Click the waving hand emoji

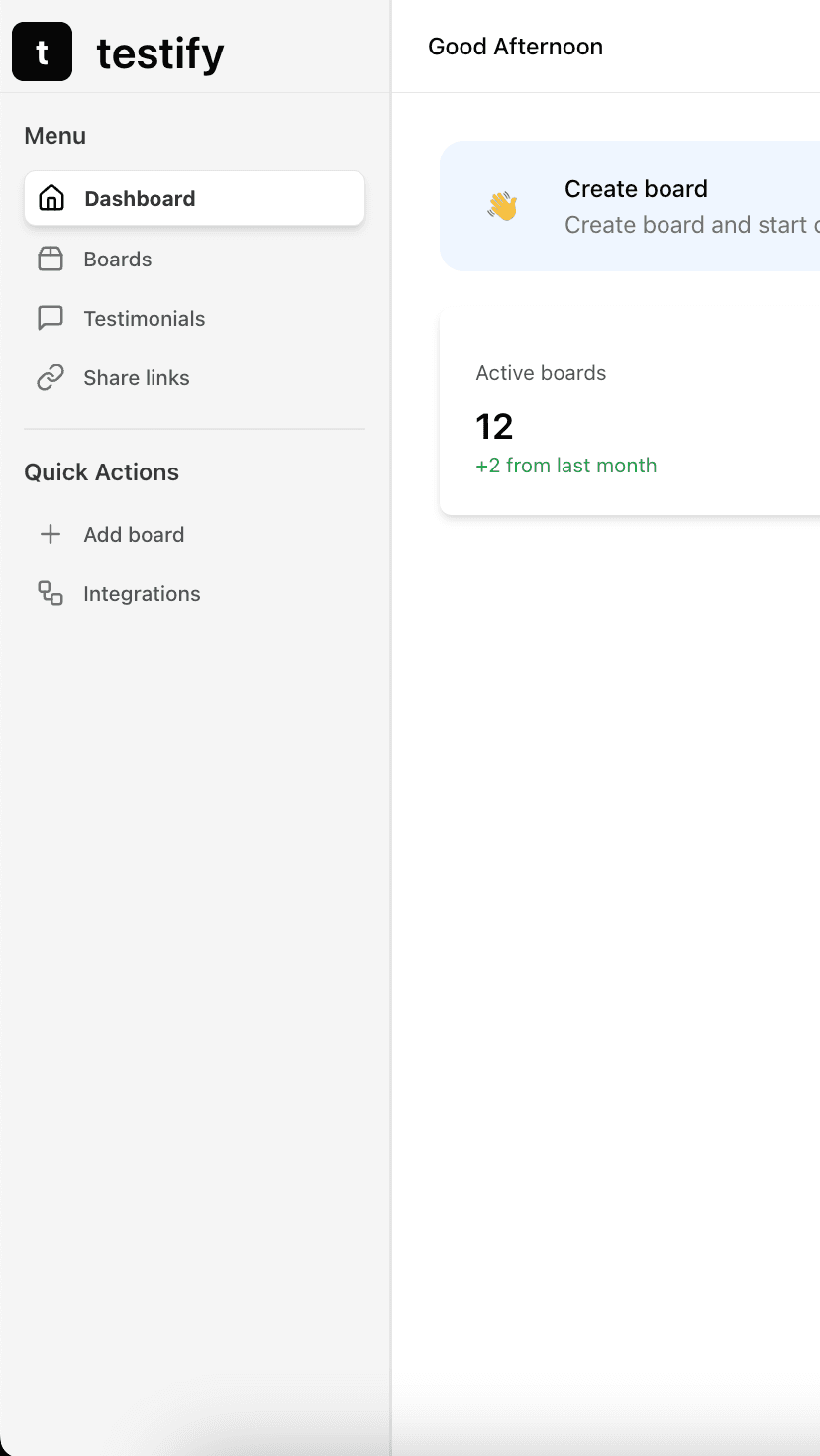click(x=503, y=206)
